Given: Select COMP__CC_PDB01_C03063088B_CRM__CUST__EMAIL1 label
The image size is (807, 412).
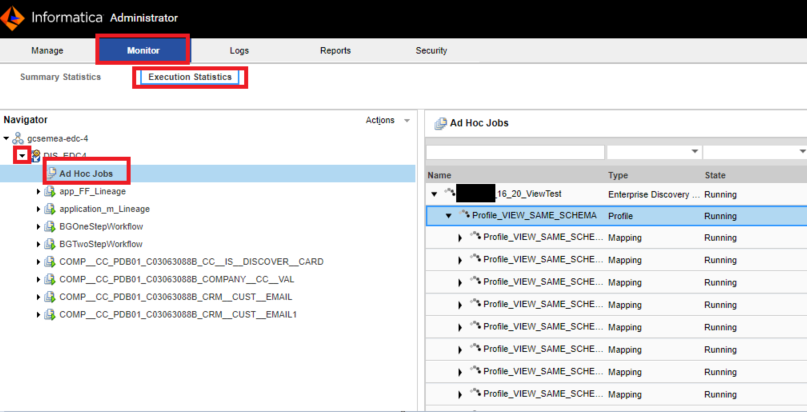Looking at the screenshot, I should pos(178,314).
